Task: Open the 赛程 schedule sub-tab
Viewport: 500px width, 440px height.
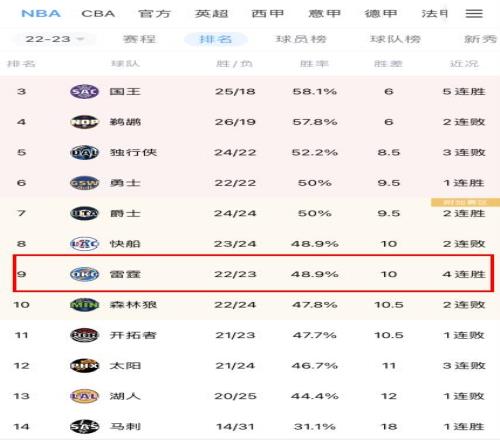Action: (x=139, y=39)
